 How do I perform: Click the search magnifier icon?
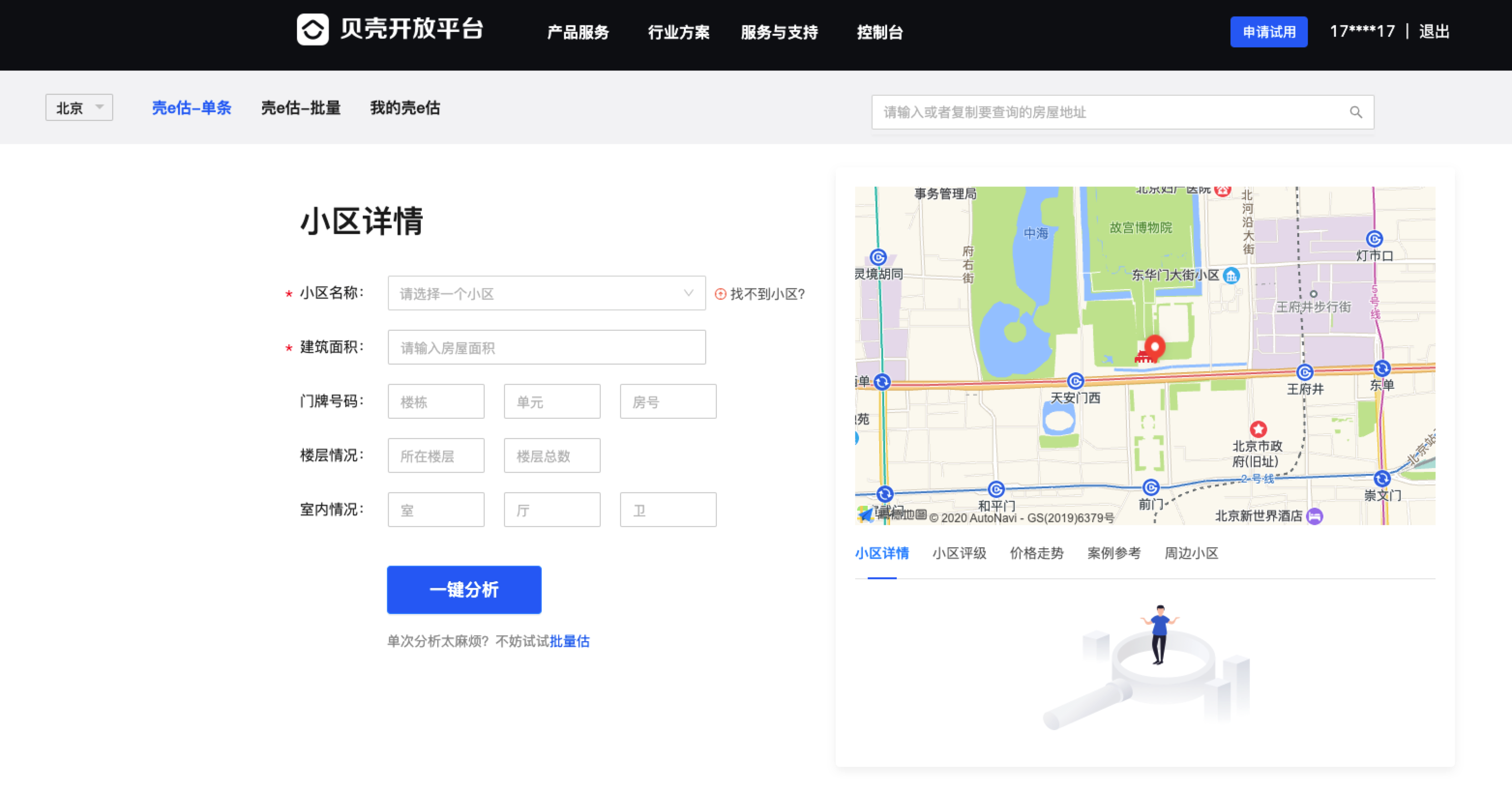pos(1355,112)
